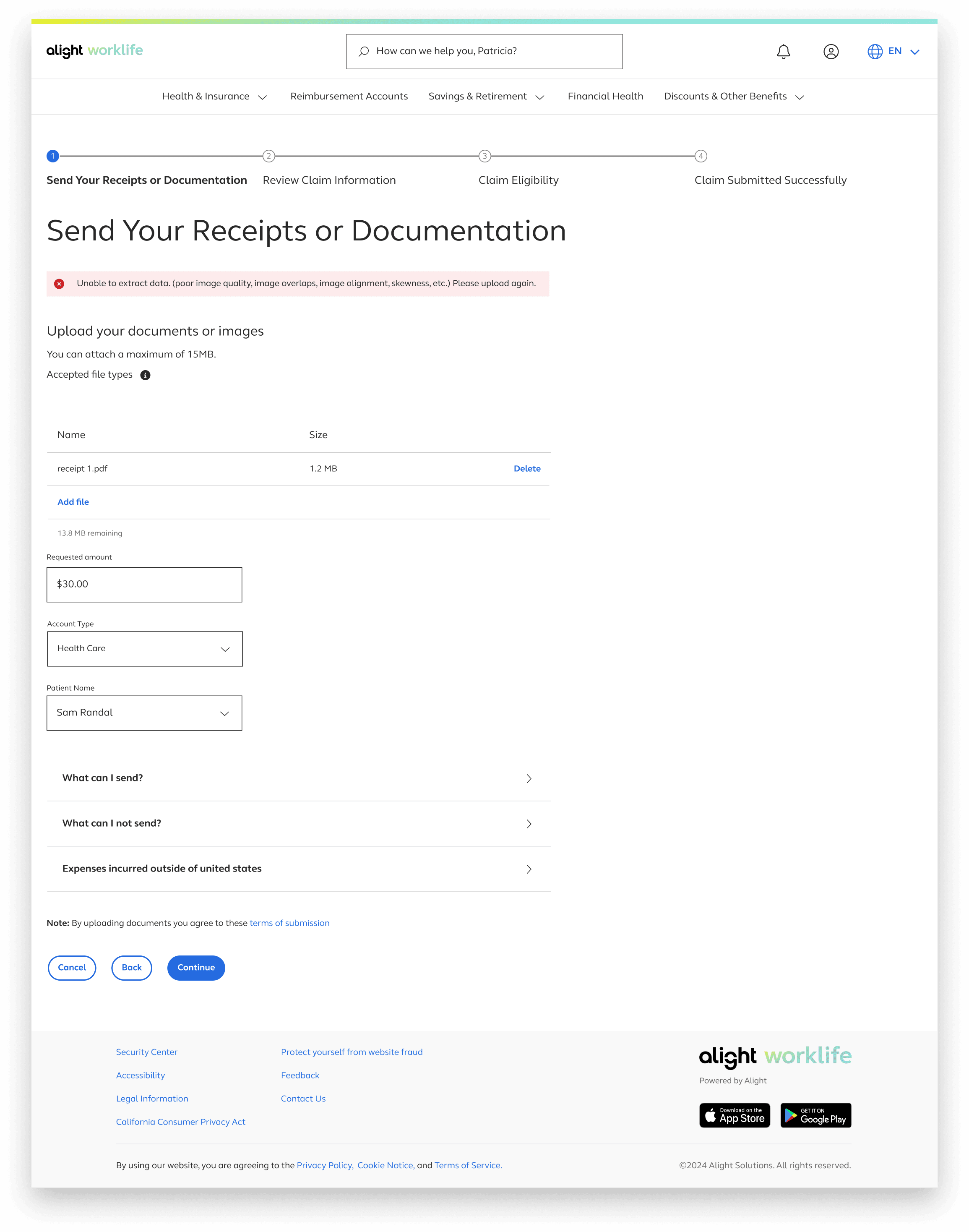Screen dimensions: 969x1232
Task: Click the Requested amount input field
Action: [x=144, y=585]
